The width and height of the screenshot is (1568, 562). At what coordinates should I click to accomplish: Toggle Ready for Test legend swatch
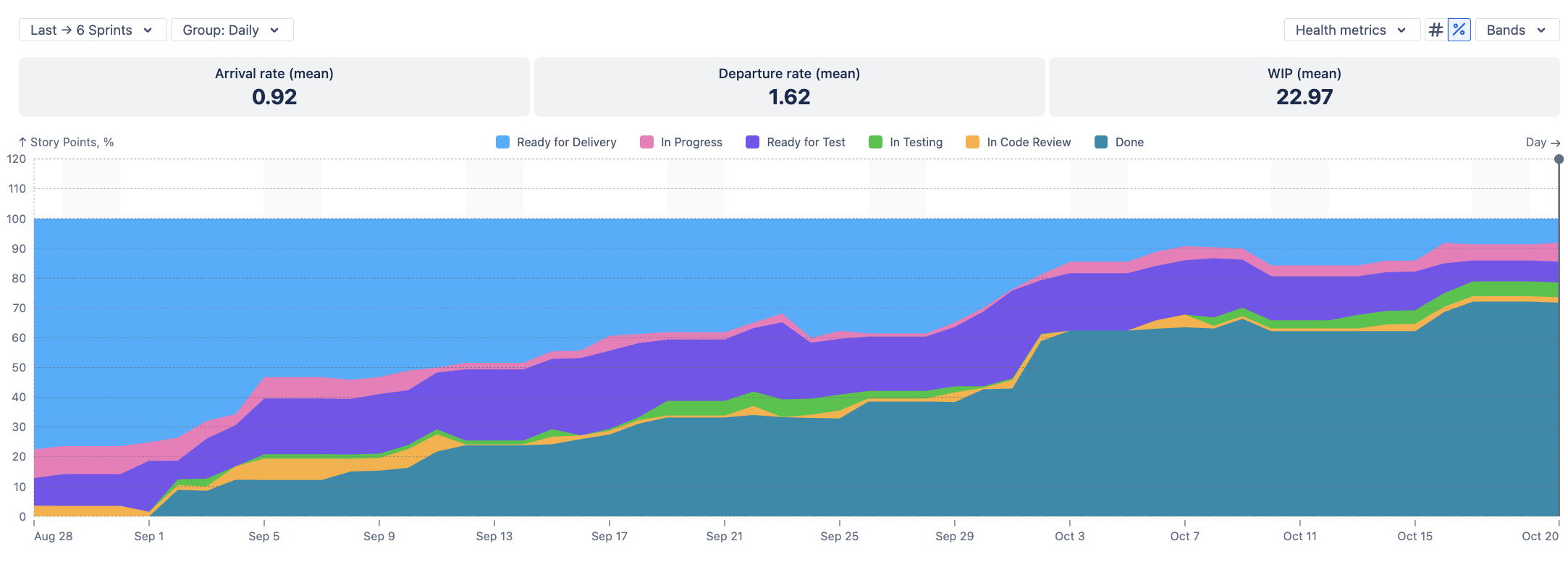[752, 142]
